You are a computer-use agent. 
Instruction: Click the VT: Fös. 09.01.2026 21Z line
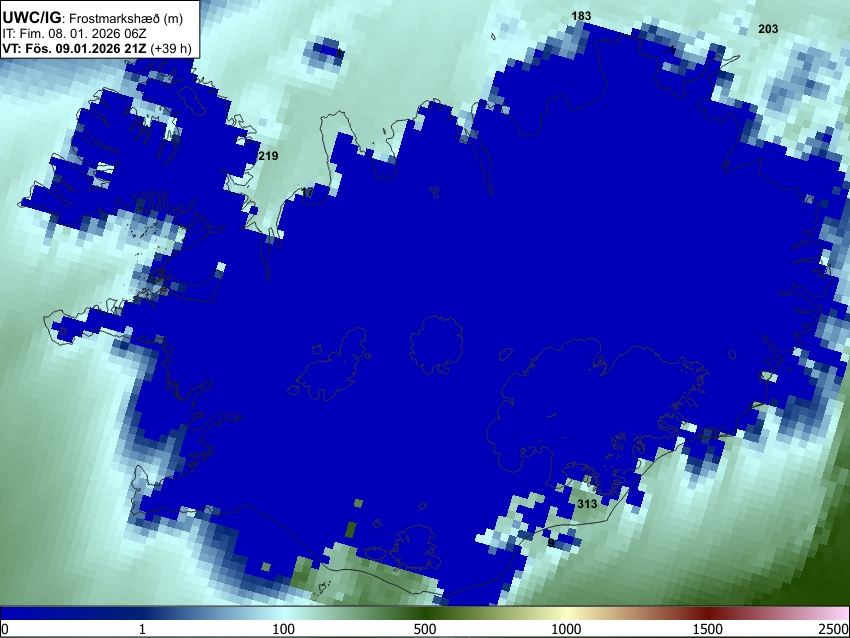coord(96,48)
